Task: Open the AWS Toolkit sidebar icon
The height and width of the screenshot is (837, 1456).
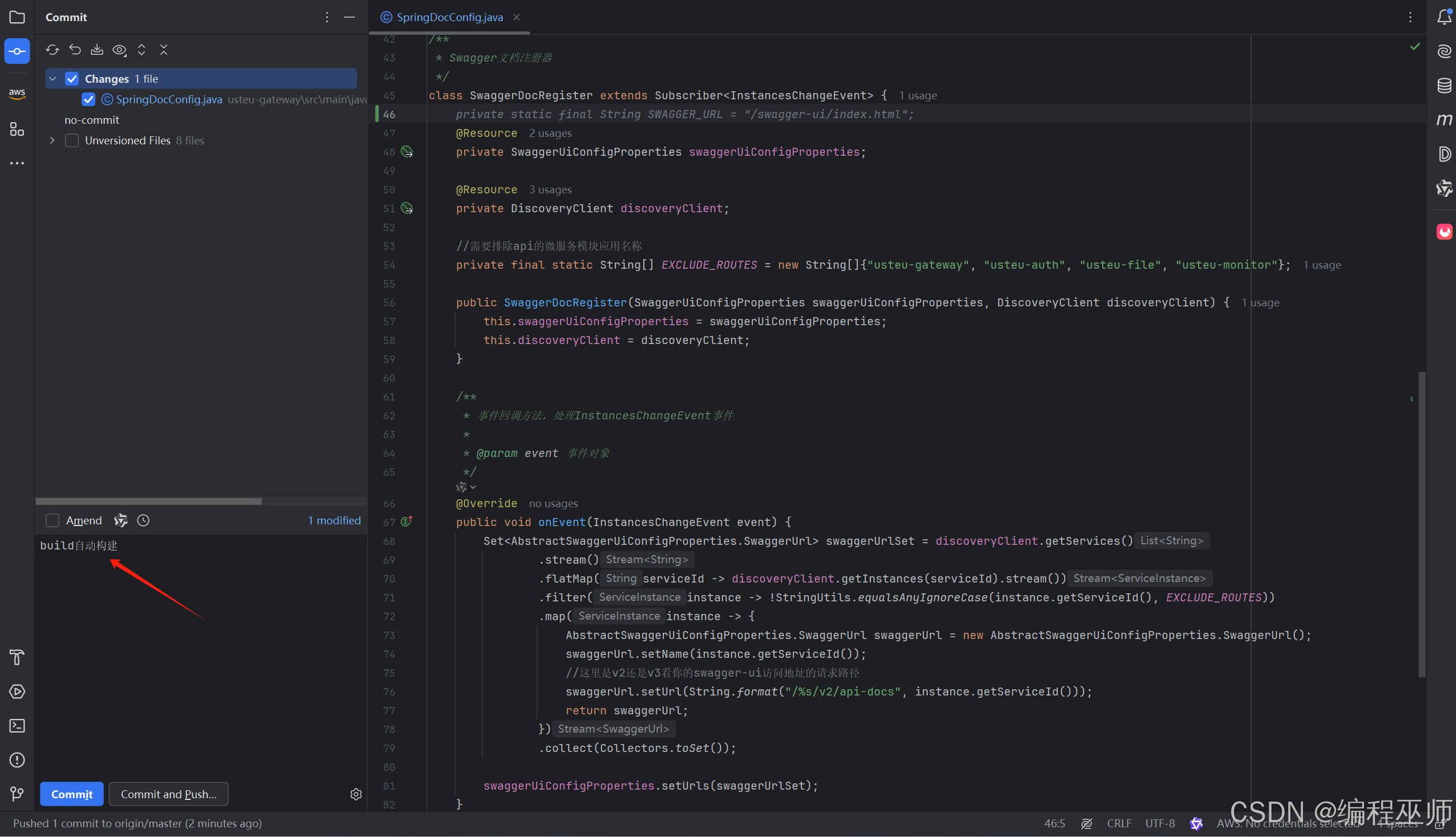Action: pos(17,93)
